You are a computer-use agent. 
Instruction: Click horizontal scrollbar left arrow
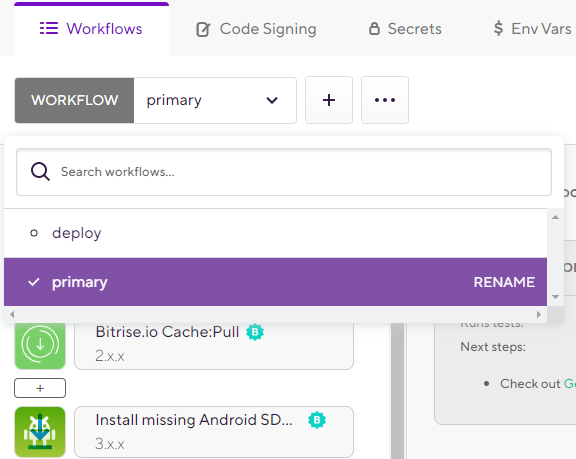click(x=12, y=314)
